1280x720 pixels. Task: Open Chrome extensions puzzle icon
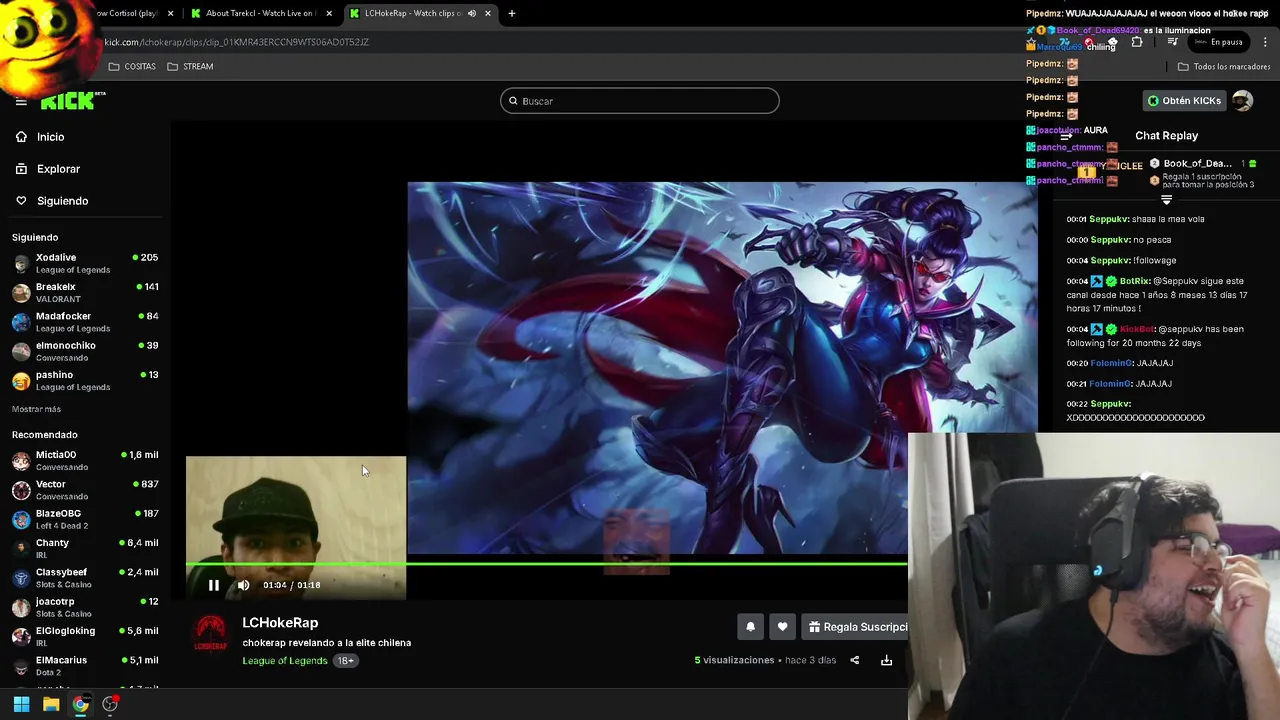[x=1137, y=42]
